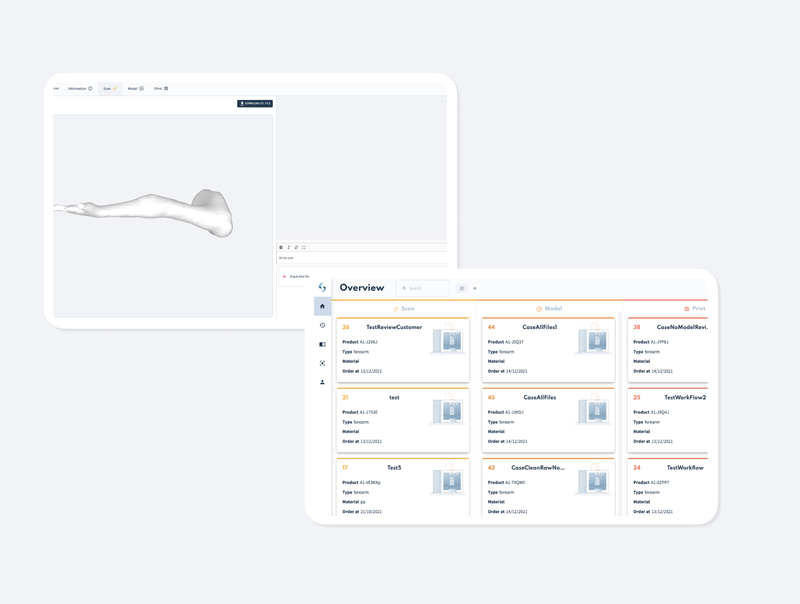Open the TestReviewCustomer case card

(x=403, y=350)
